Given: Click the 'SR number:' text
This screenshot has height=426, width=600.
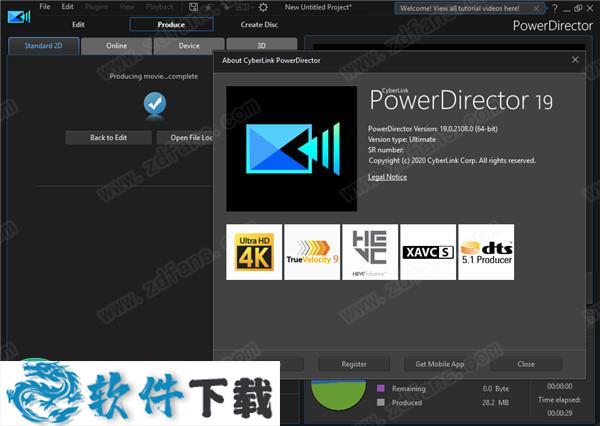Looking at the screenshot, I should (x=385, y=150).
